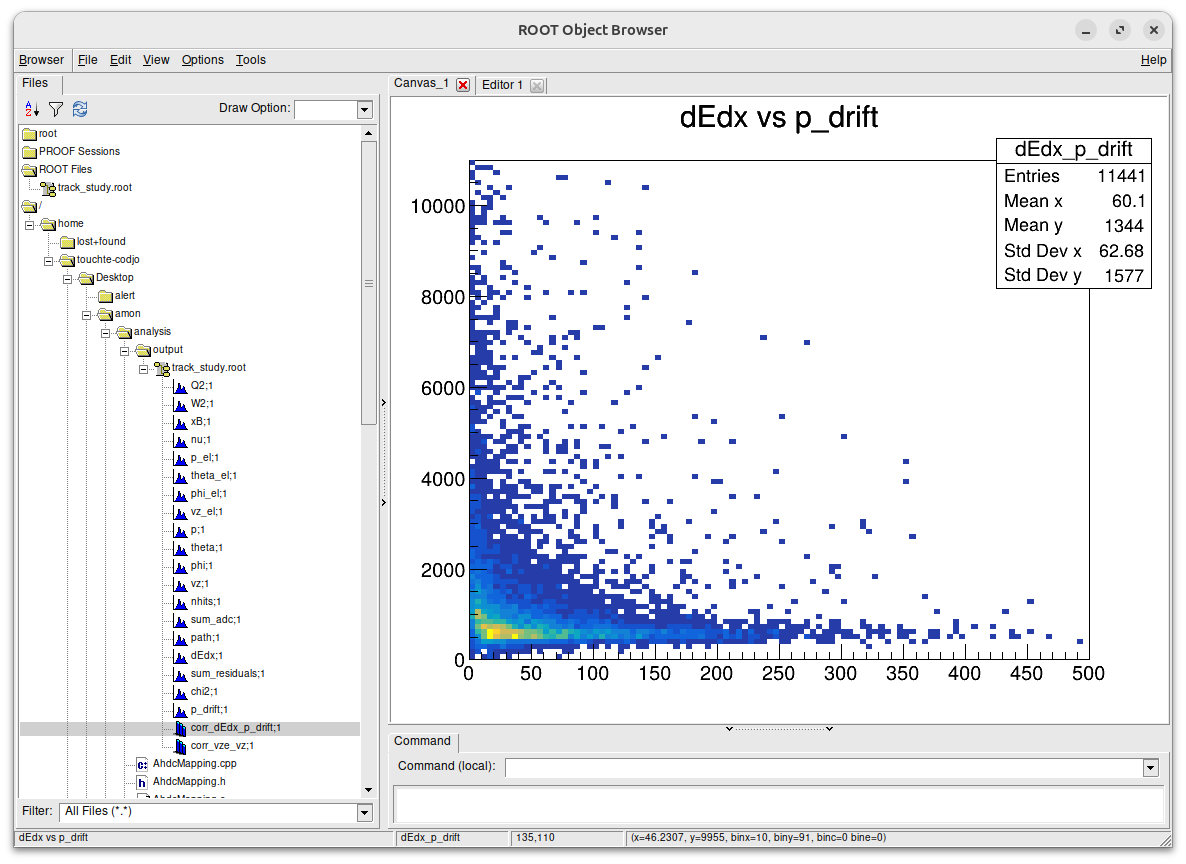Open the Options menu
The width and height of the screenshot is (1186, 864).
(203, 60)
